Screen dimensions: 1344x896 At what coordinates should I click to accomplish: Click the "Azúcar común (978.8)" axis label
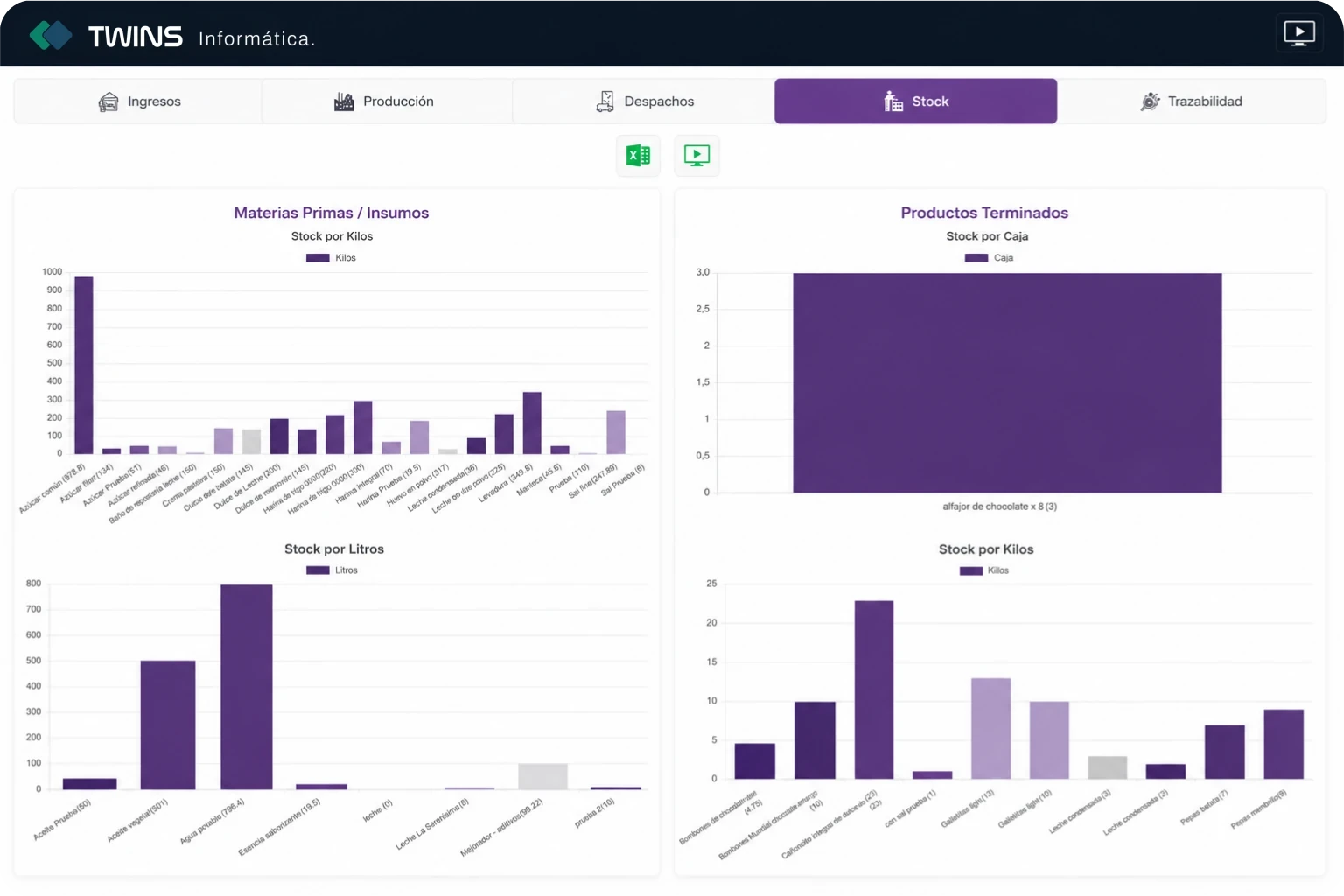click(x=52, y=489)
